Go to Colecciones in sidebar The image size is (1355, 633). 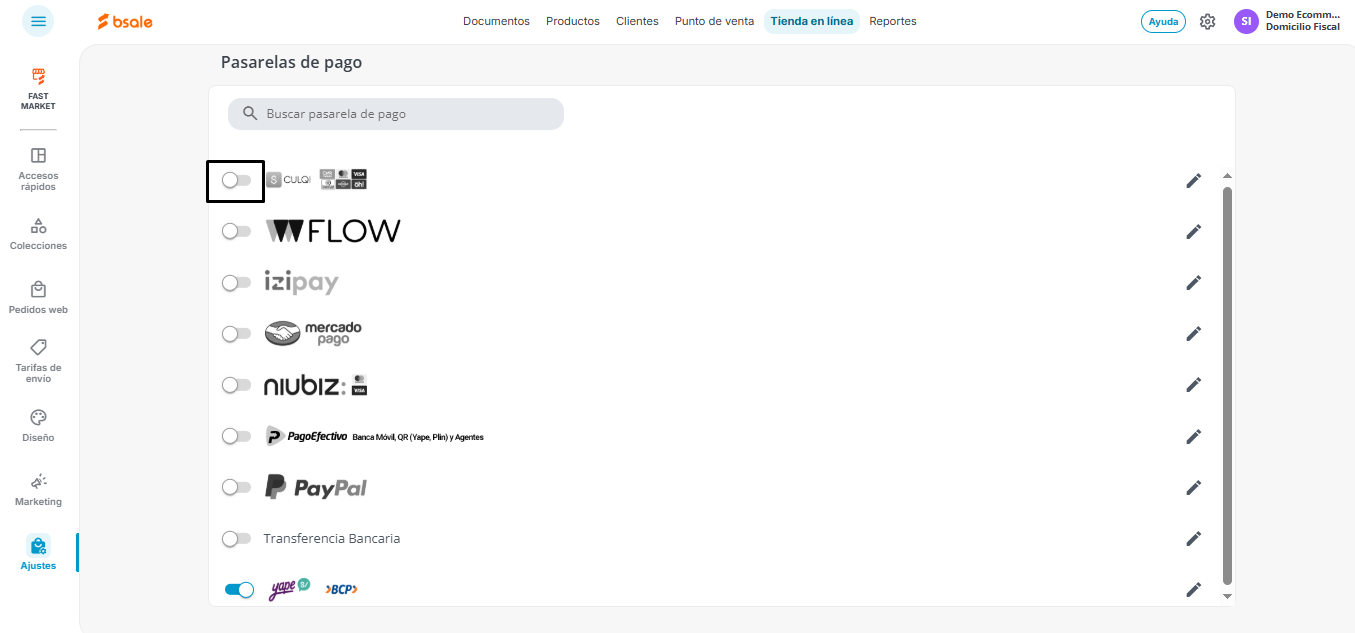38,234
